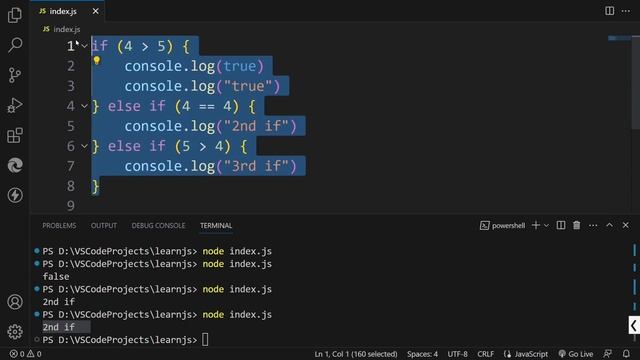Open the Accounts menu icon
Screen dimensions: 640x360
(x=15, y=302)
